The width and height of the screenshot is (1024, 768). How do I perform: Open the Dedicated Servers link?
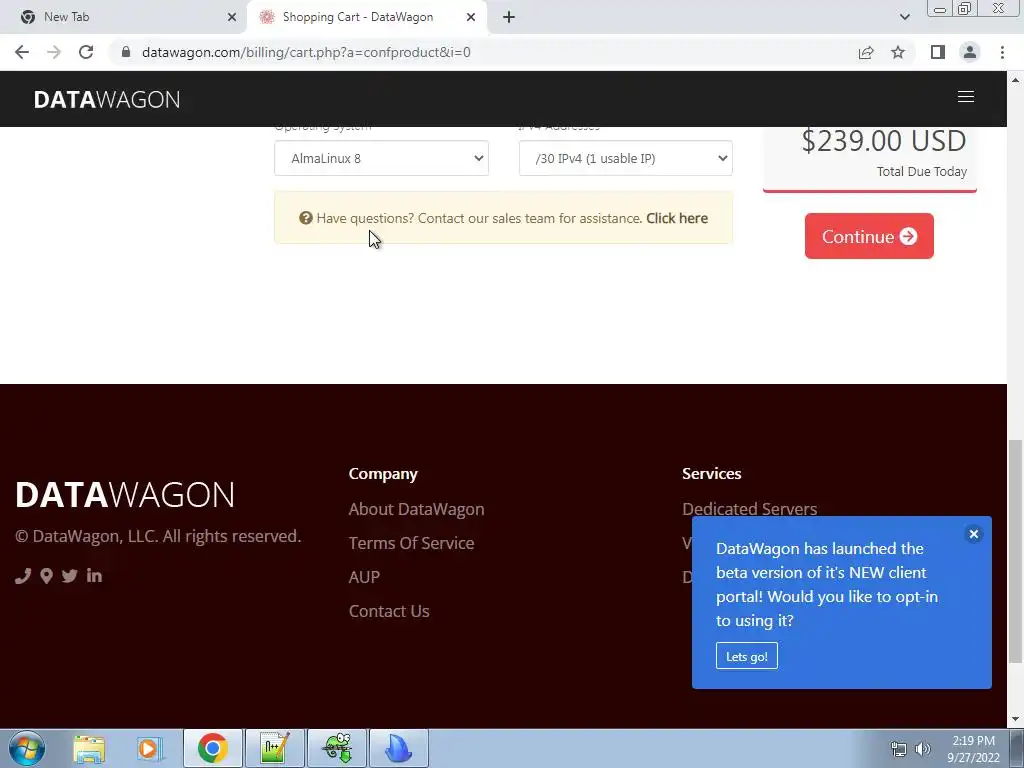point(749,508)
